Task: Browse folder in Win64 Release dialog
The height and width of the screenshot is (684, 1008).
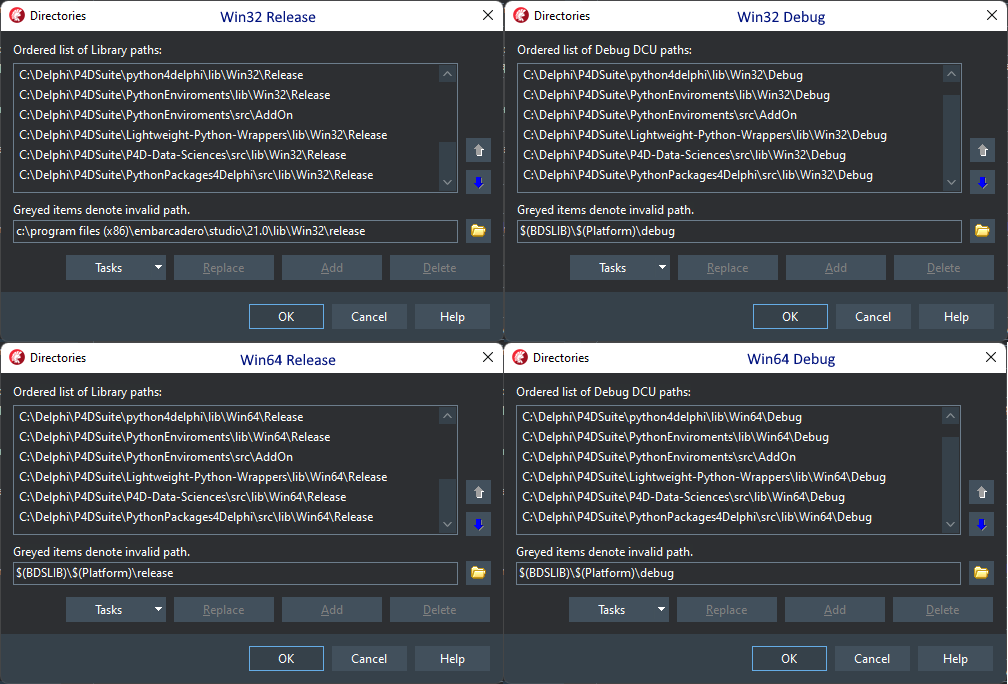Action: coord(478,573)
